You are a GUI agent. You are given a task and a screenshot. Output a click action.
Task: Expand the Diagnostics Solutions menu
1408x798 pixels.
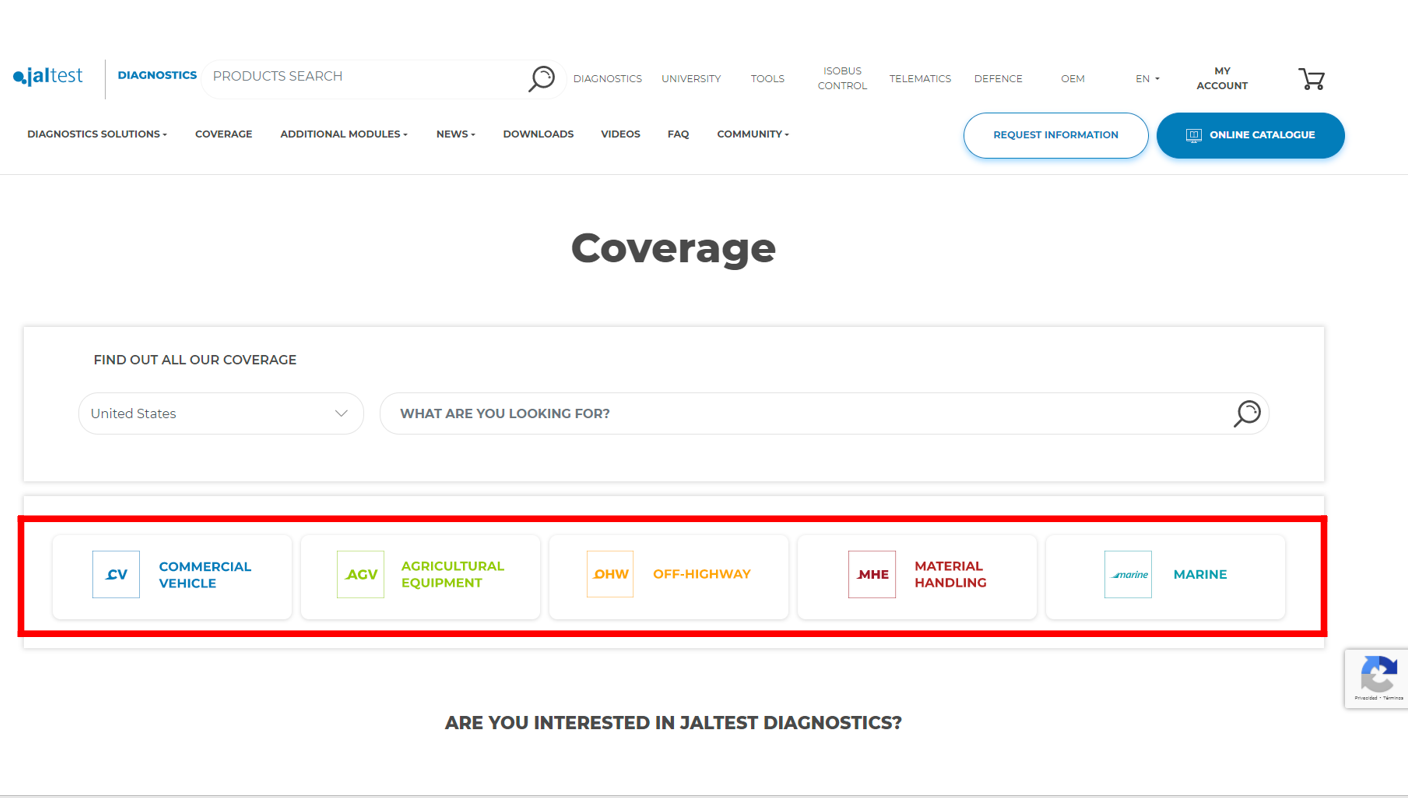(x=97, y=134)
